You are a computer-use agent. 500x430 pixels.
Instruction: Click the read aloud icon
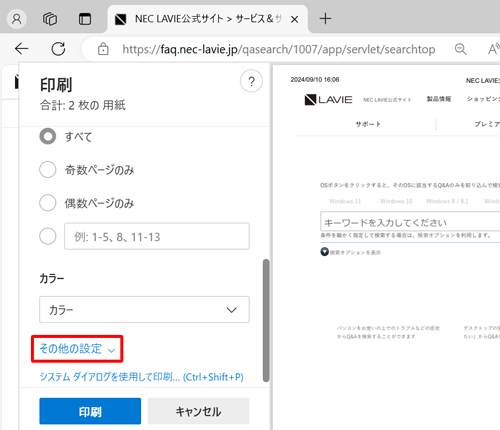pos(494,49)
